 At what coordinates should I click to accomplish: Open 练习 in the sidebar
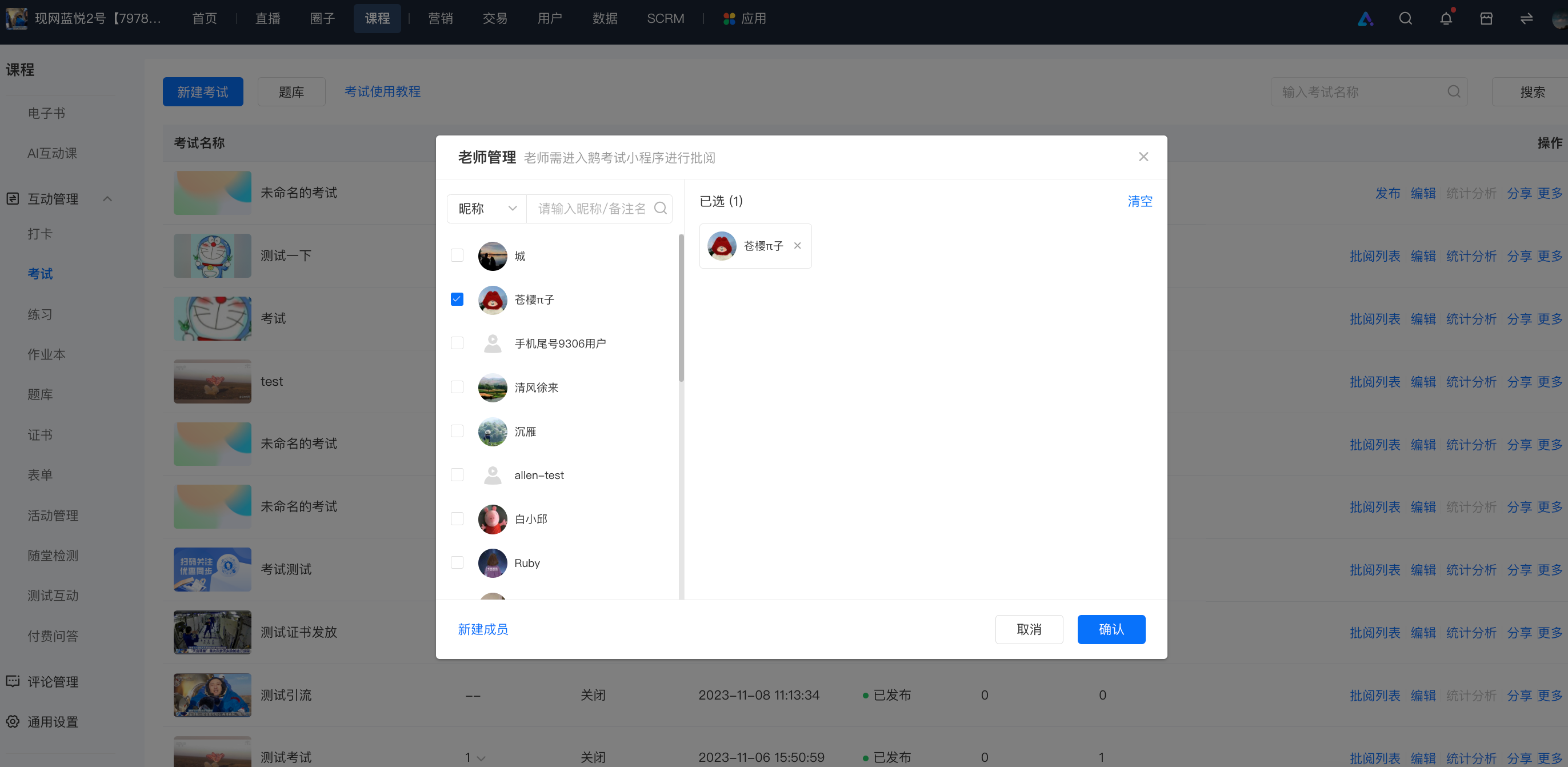[x=39, y=314]
